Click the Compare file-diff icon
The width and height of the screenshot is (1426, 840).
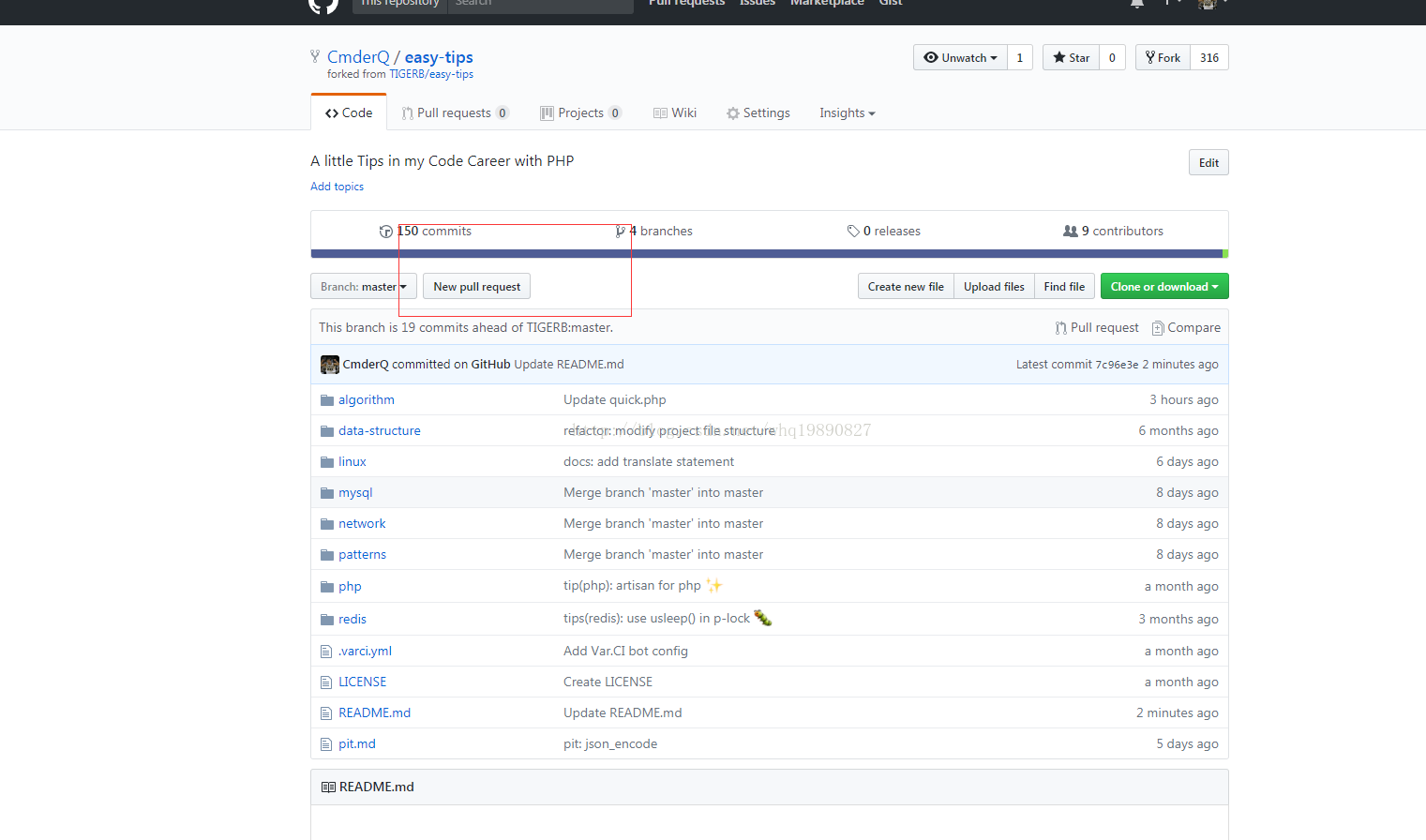(x=1158, y=328)
